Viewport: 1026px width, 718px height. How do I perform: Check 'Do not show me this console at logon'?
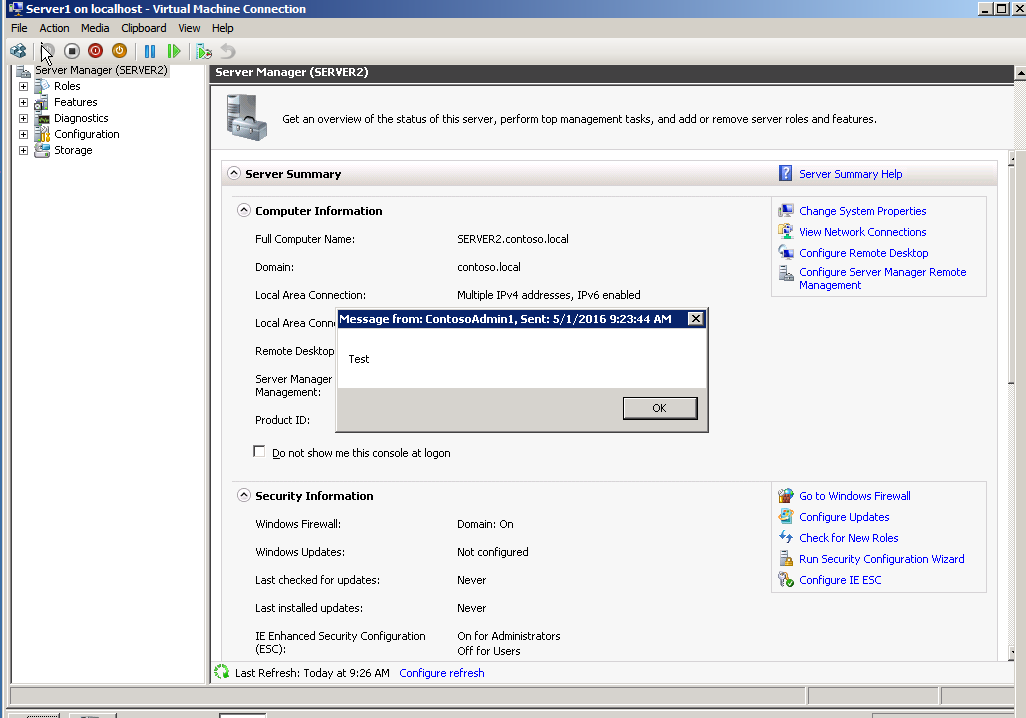tap(259, 452)
